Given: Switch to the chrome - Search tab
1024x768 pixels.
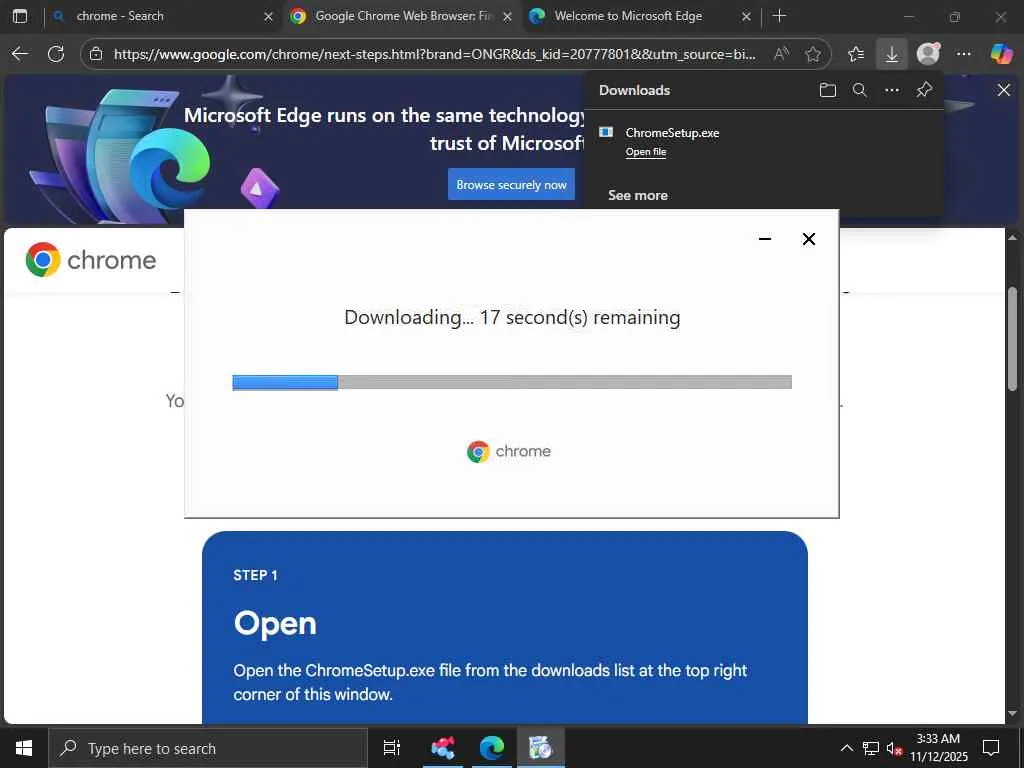Looking at the screenshot, I should coord(163,16).
